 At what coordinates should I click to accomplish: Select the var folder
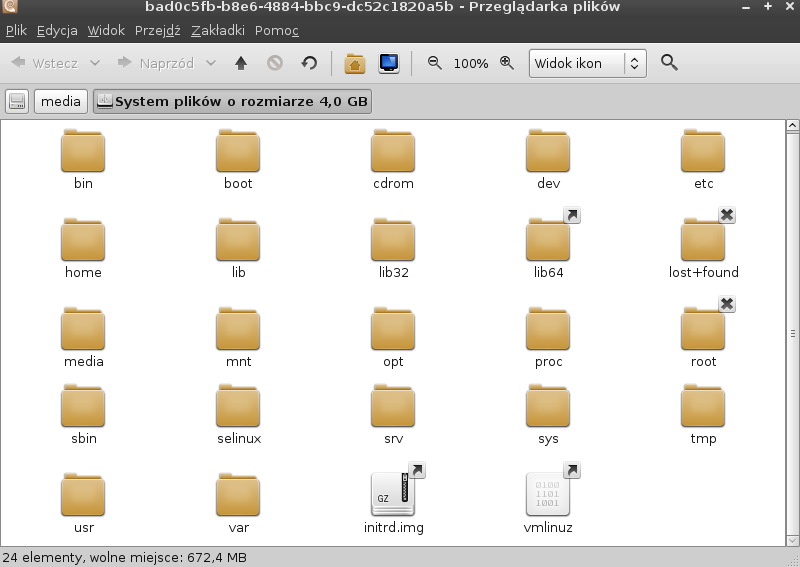tap(238, 503)
